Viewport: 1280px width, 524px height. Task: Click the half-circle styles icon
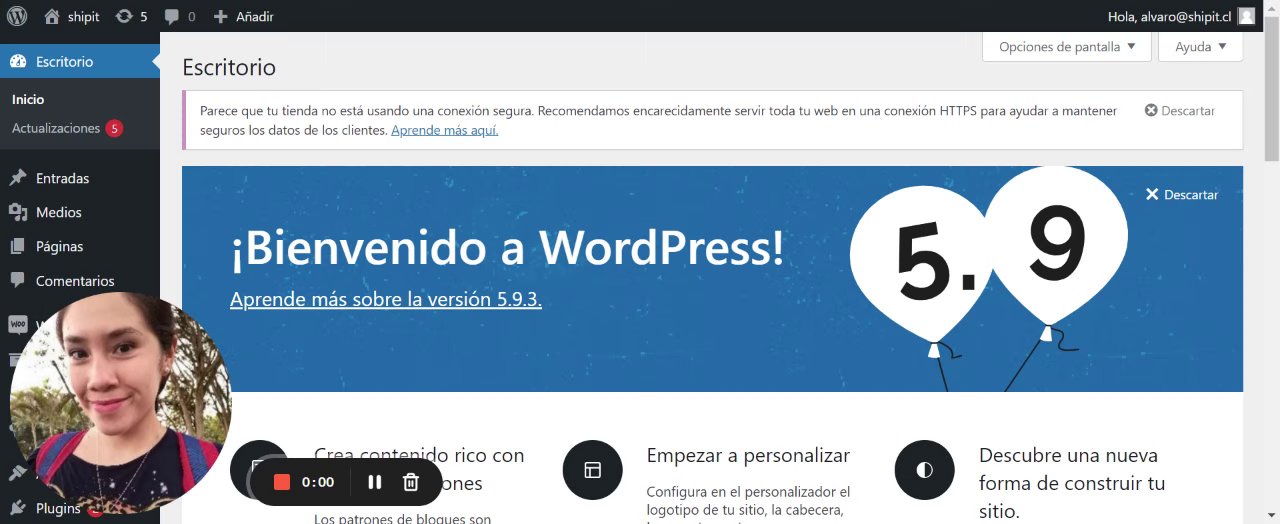[924, 469]
